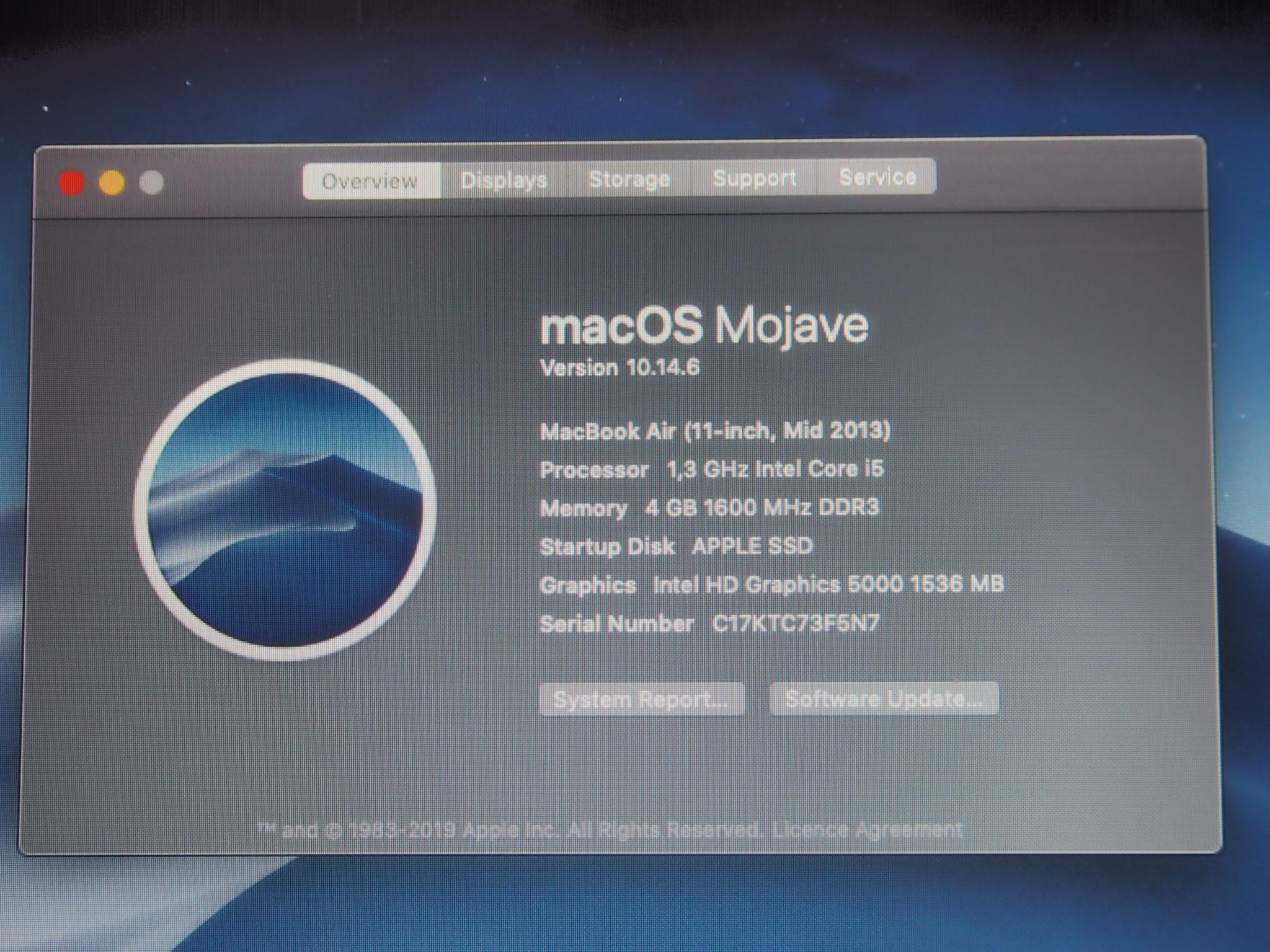Click the Memory label
Screen dimensions: 1270x952
[584, 509]
